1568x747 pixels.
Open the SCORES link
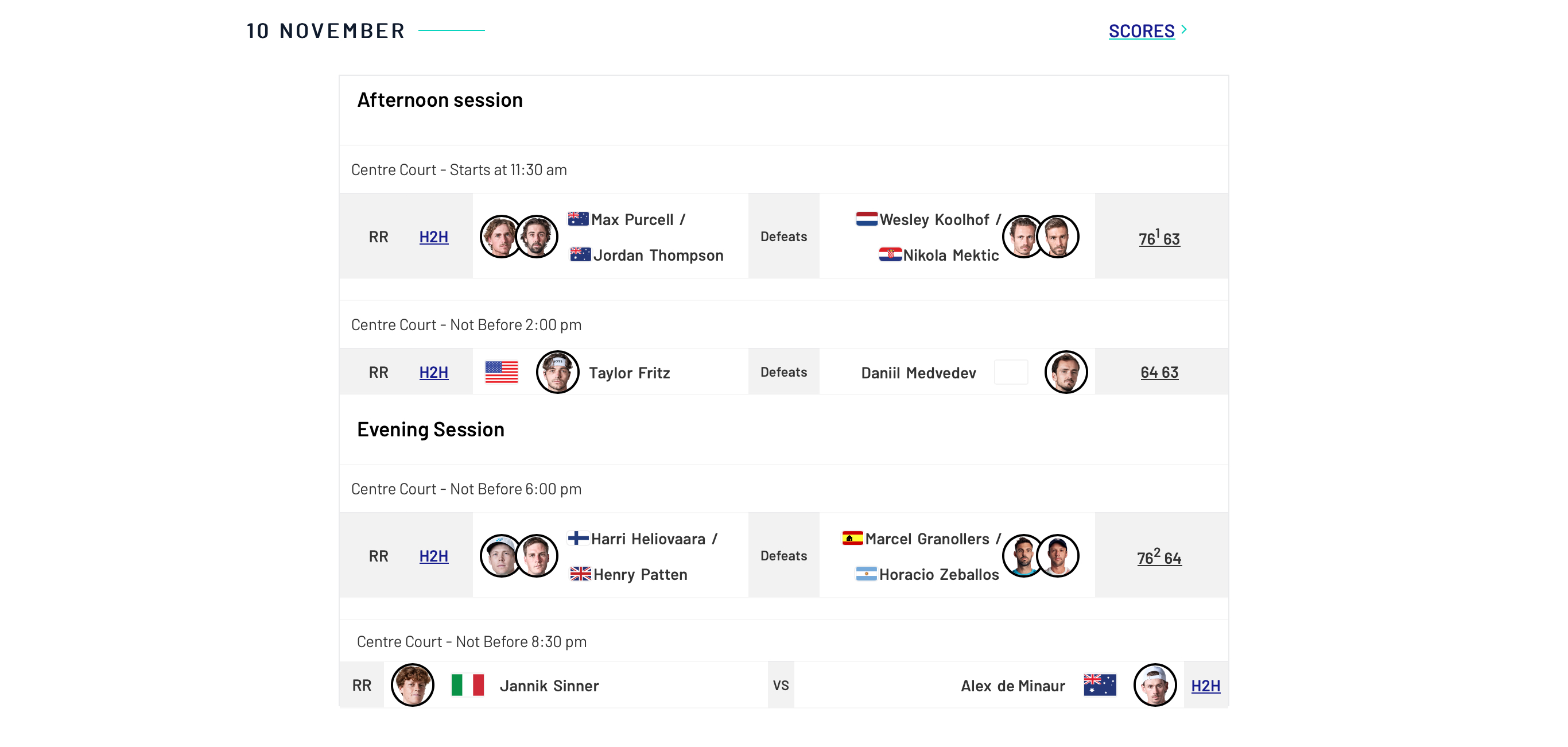pos(1142,31)
